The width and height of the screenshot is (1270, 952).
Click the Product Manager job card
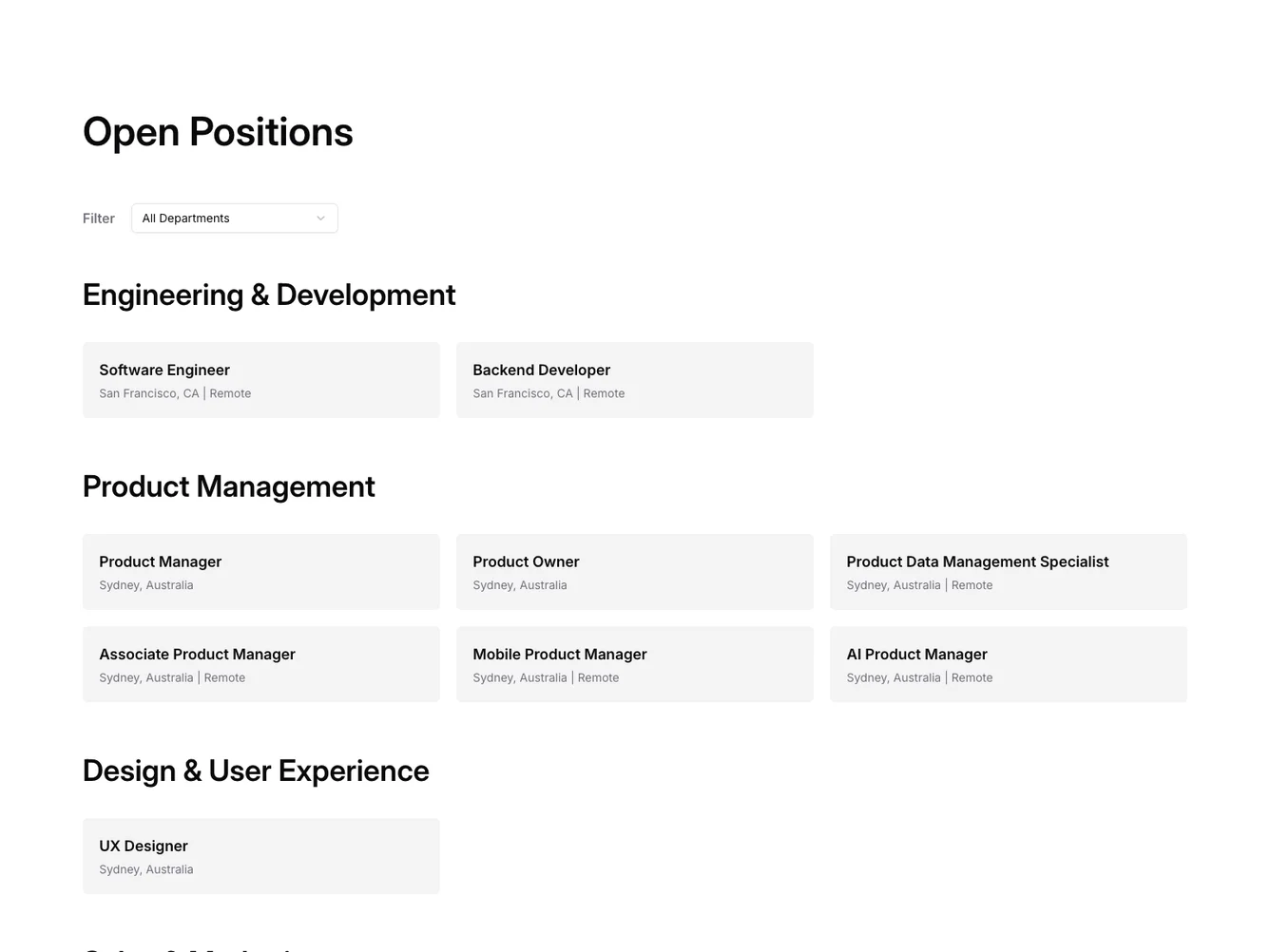pos(260,571)
